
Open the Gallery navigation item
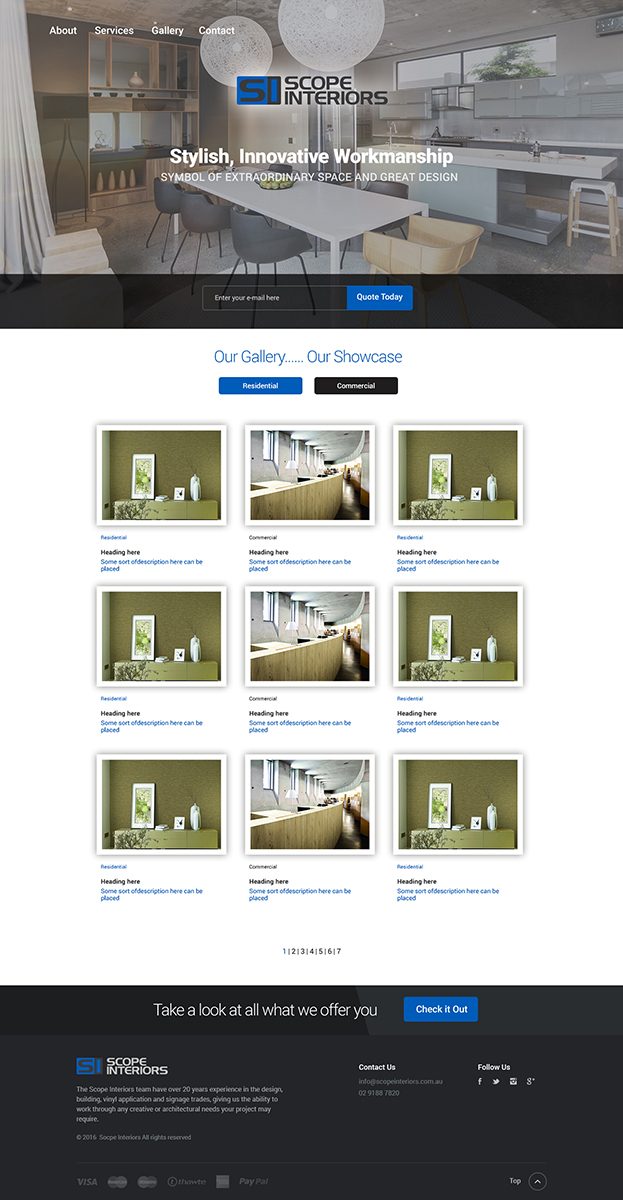(x=167, y=31)
